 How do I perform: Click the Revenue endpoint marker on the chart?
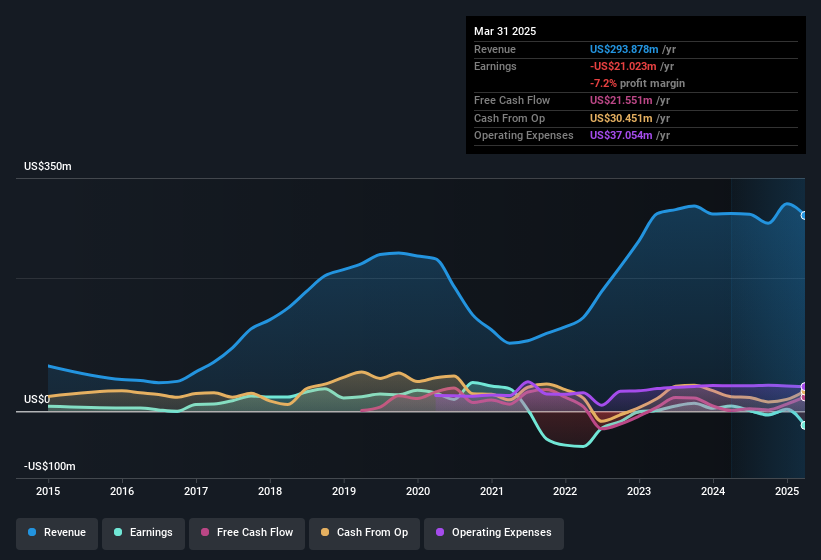click(804, 215)
